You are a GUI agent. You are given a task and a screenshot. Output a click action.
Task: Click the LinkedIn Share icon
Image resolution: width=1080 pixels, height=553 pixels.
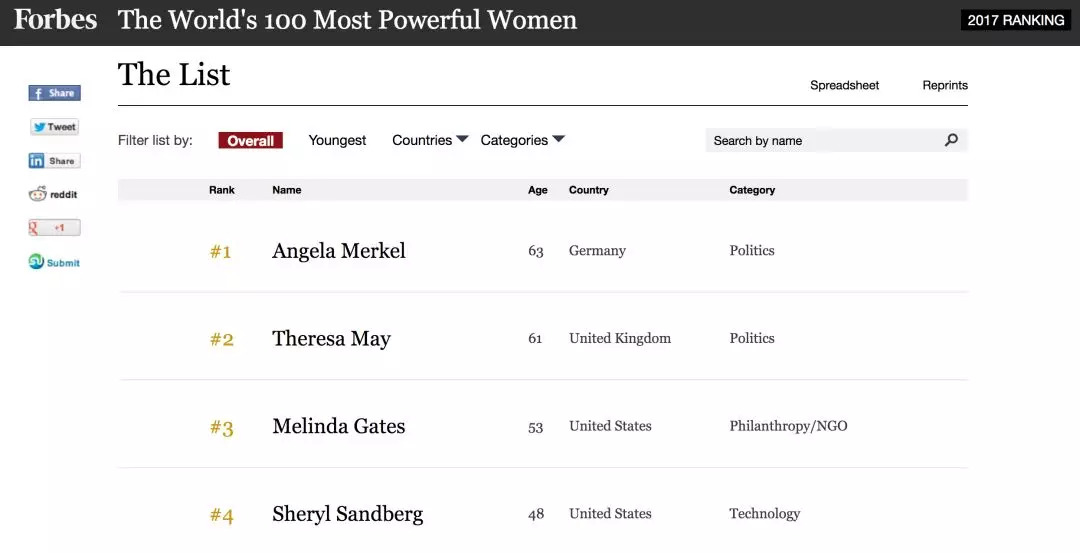(x=54, y=161)
